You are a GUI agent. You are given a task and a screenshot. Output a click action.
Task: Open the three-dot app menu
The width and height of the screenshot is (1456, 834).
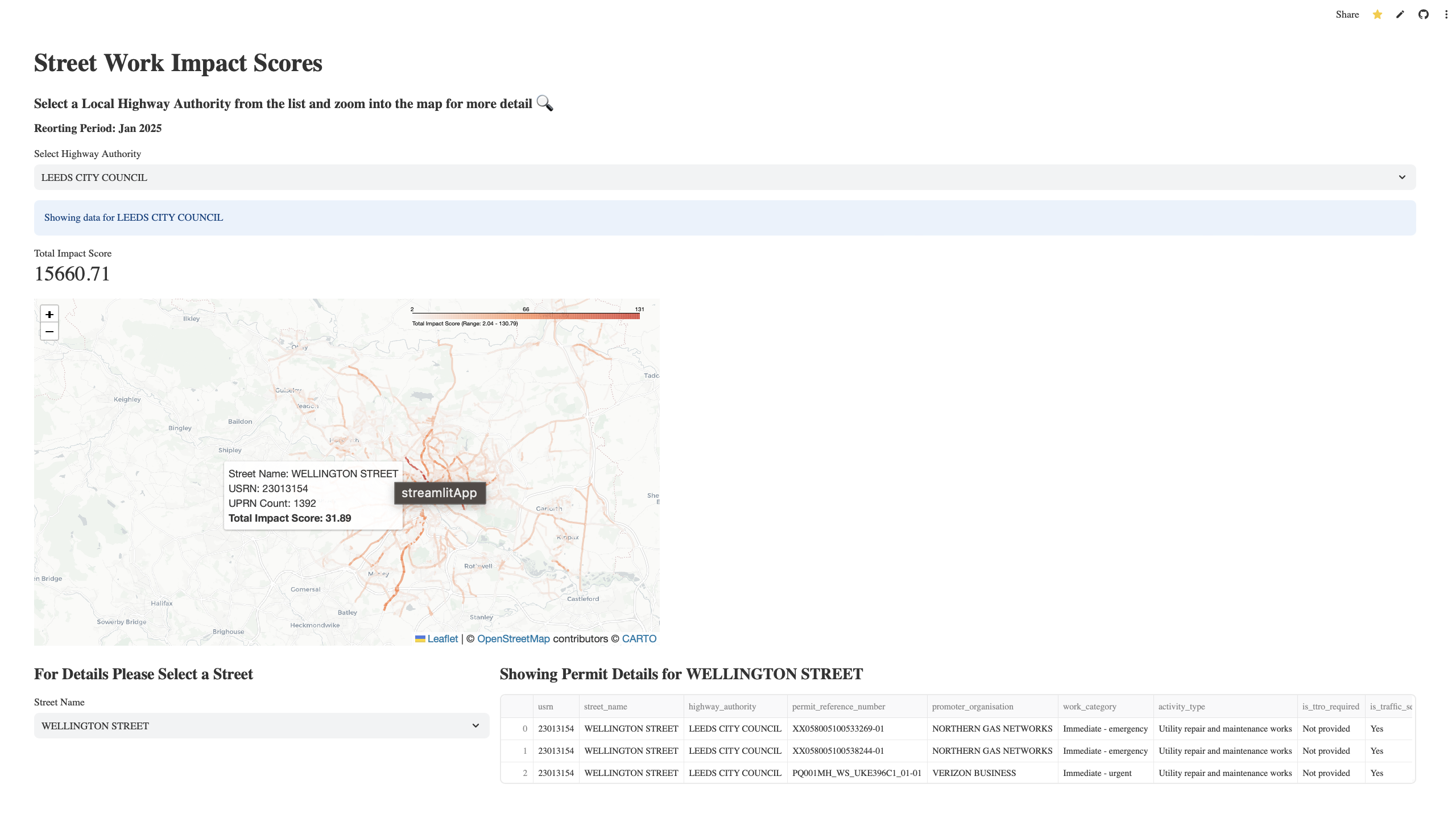pyautogui.click(x=1446, y=15)
